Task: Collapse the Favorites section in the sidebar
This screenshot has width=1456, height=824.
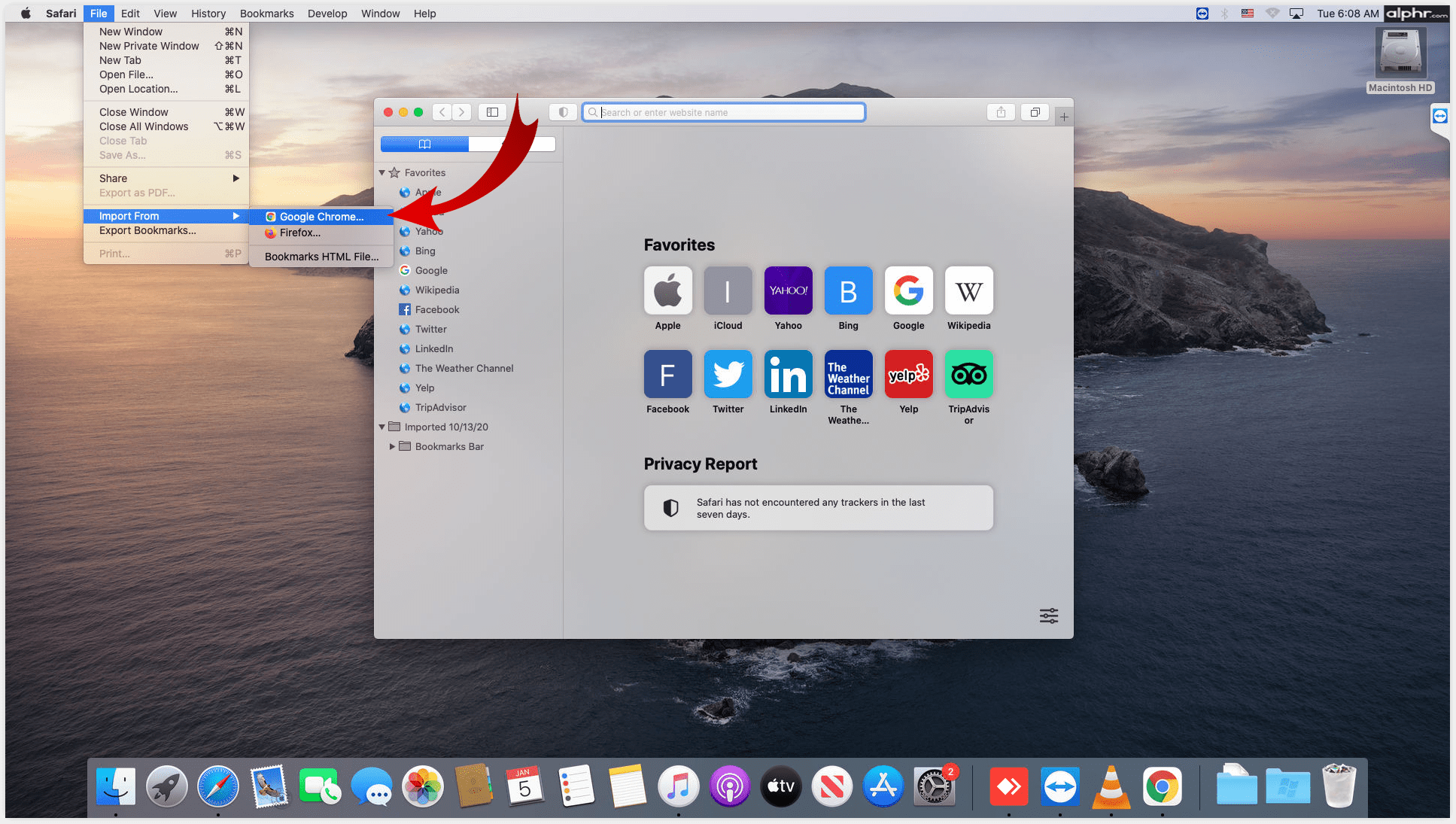Action: [x=382, y=172]
